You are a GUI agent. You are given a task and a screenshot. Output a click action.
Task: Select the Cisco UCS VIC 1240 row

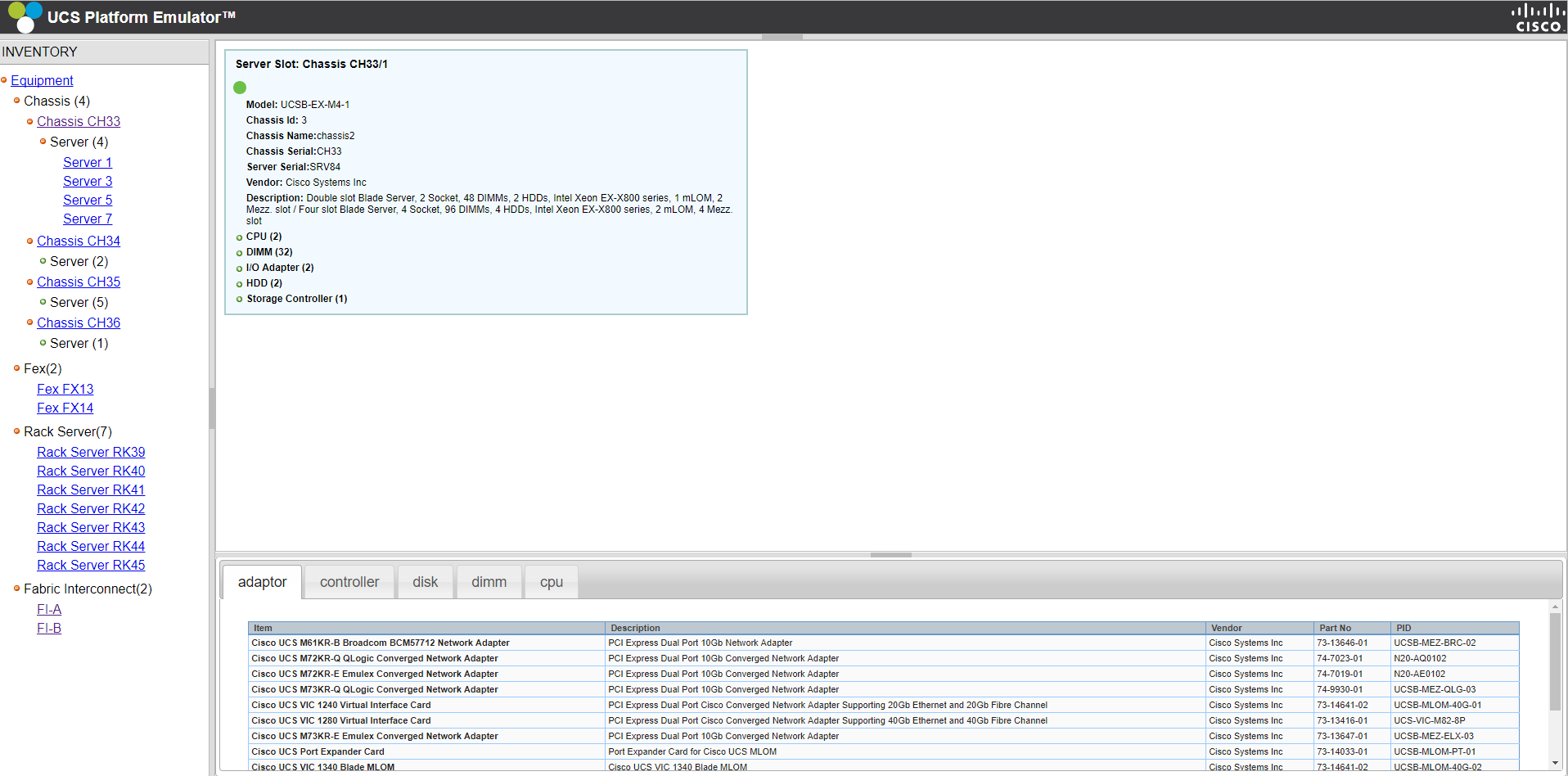click(x=884, y=705)
